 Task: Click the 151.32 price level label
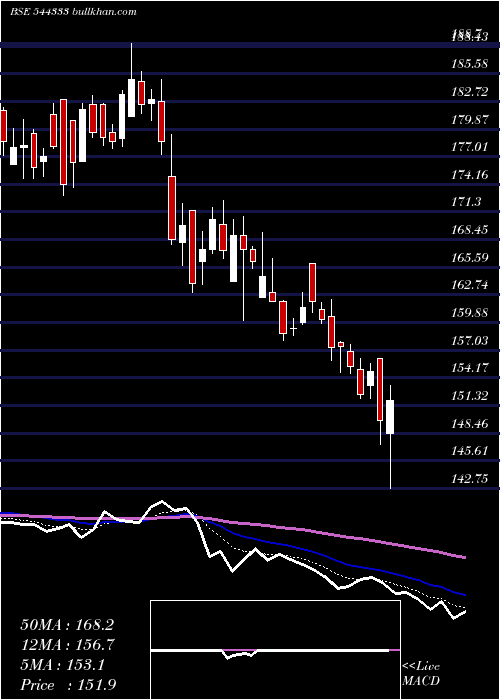click(469, 396)
